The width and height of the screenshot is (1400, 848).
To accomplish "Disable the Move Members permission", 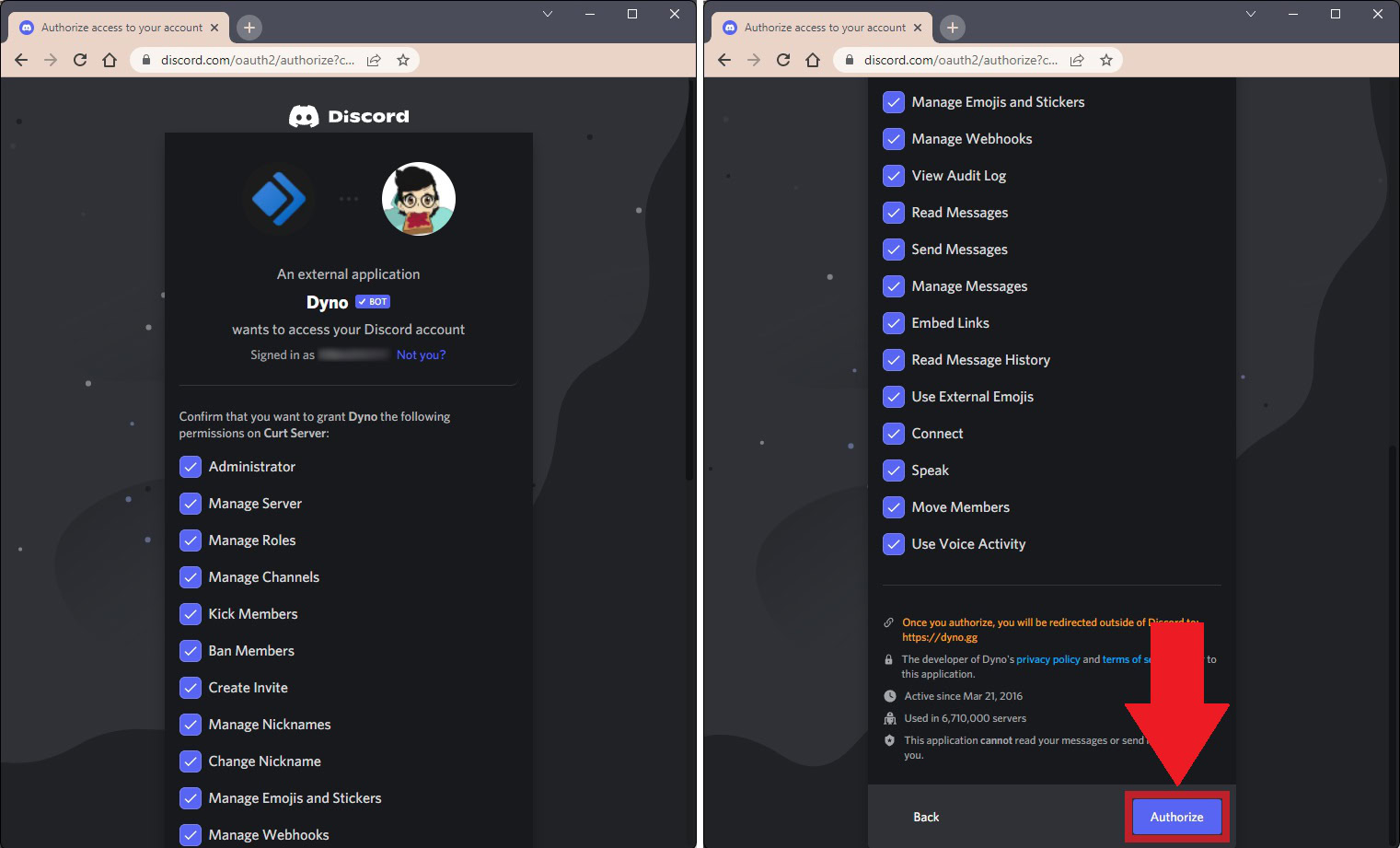I will click(x=894, y=507).
